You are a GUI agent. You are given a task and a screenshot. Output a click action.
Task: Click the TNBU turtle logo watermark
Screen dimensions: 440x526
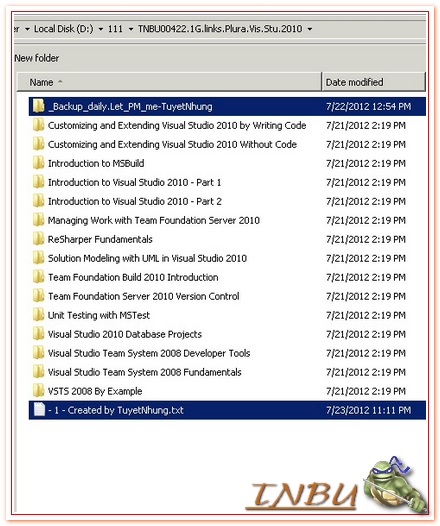point(337,485)
